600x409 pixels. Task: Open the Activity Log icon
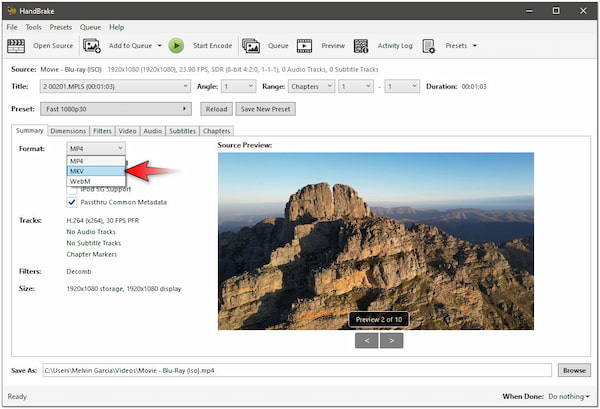click(x=361, y=46)
